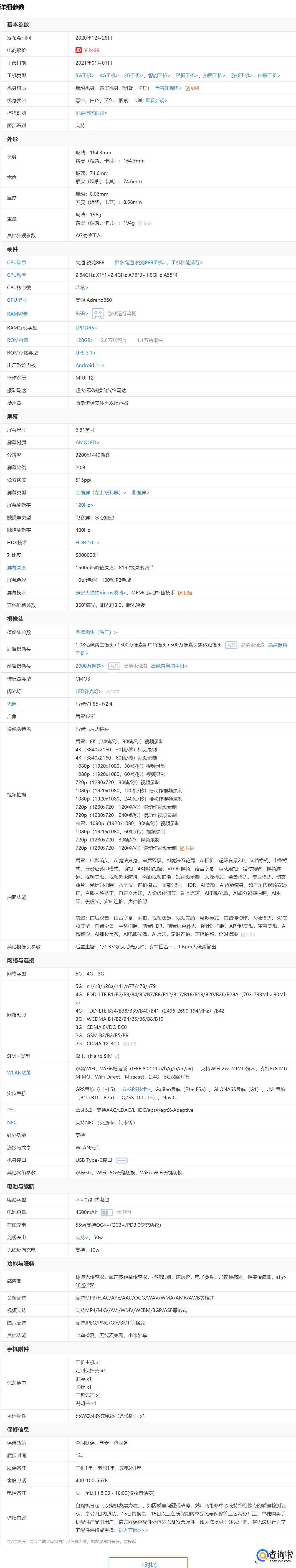Image resolution: width=296 pixels, height=1568 pixels.
Task: Click the HD icon in 后置摄像头 row
Action: (x=231, y=645)
